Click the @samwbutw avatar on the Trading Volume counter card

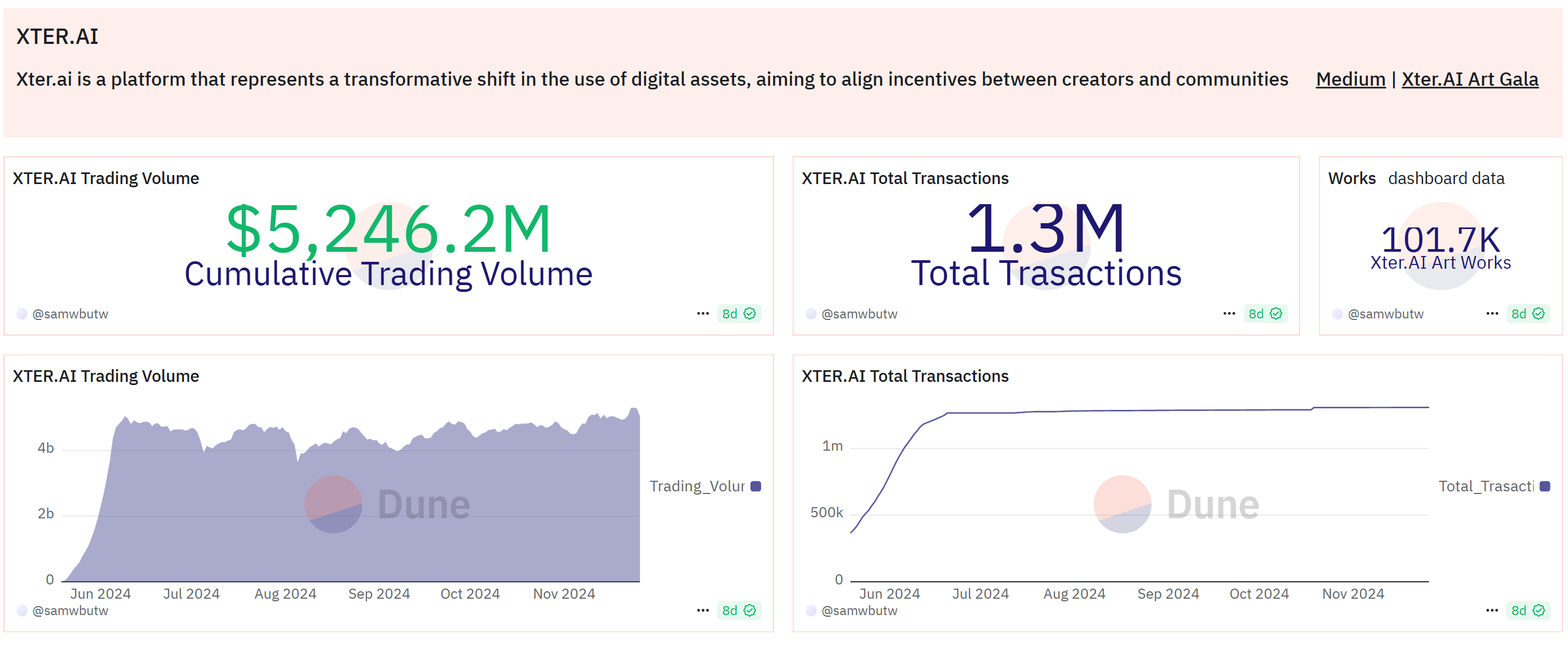23,314
